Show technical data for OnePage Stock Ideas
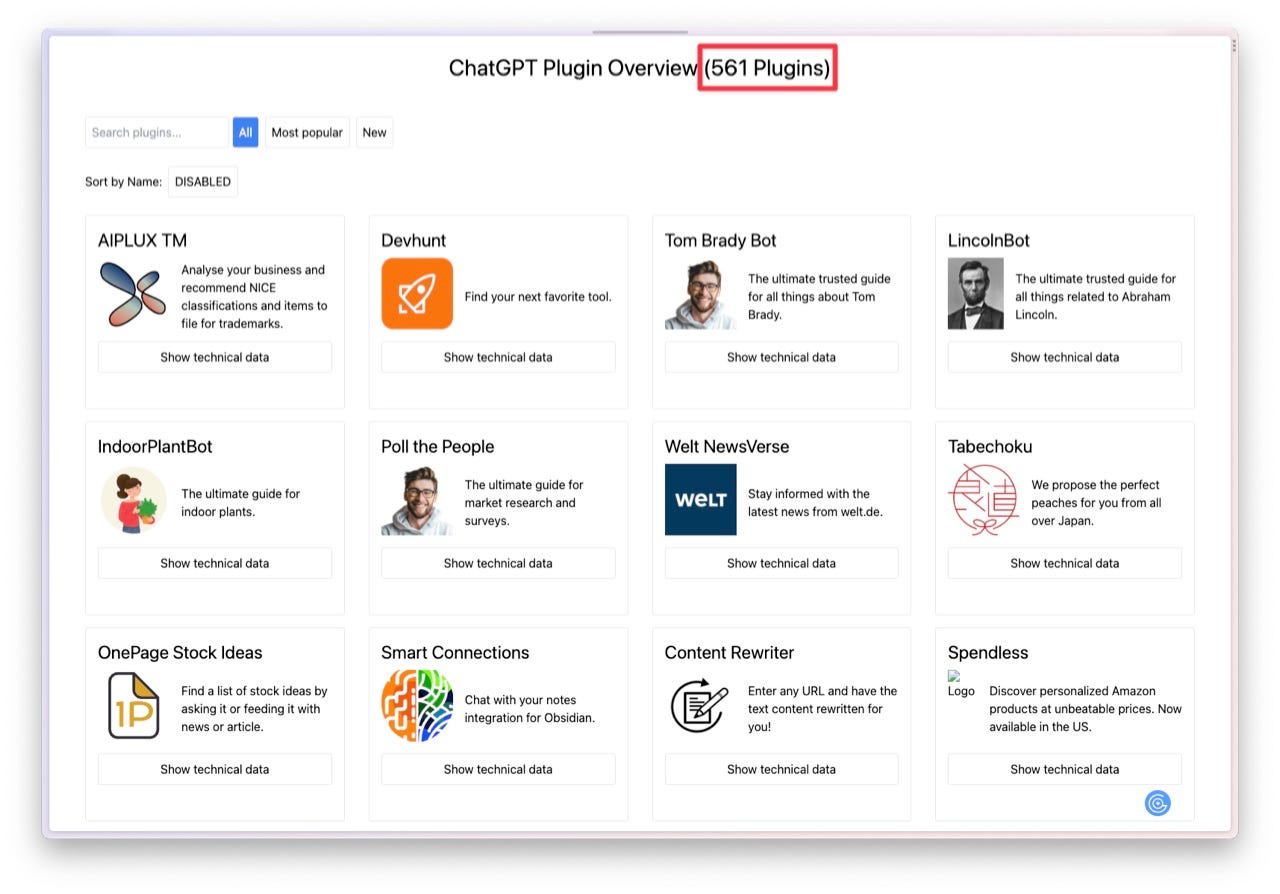This screenshot has width=1280, height=894. point(215,769)
